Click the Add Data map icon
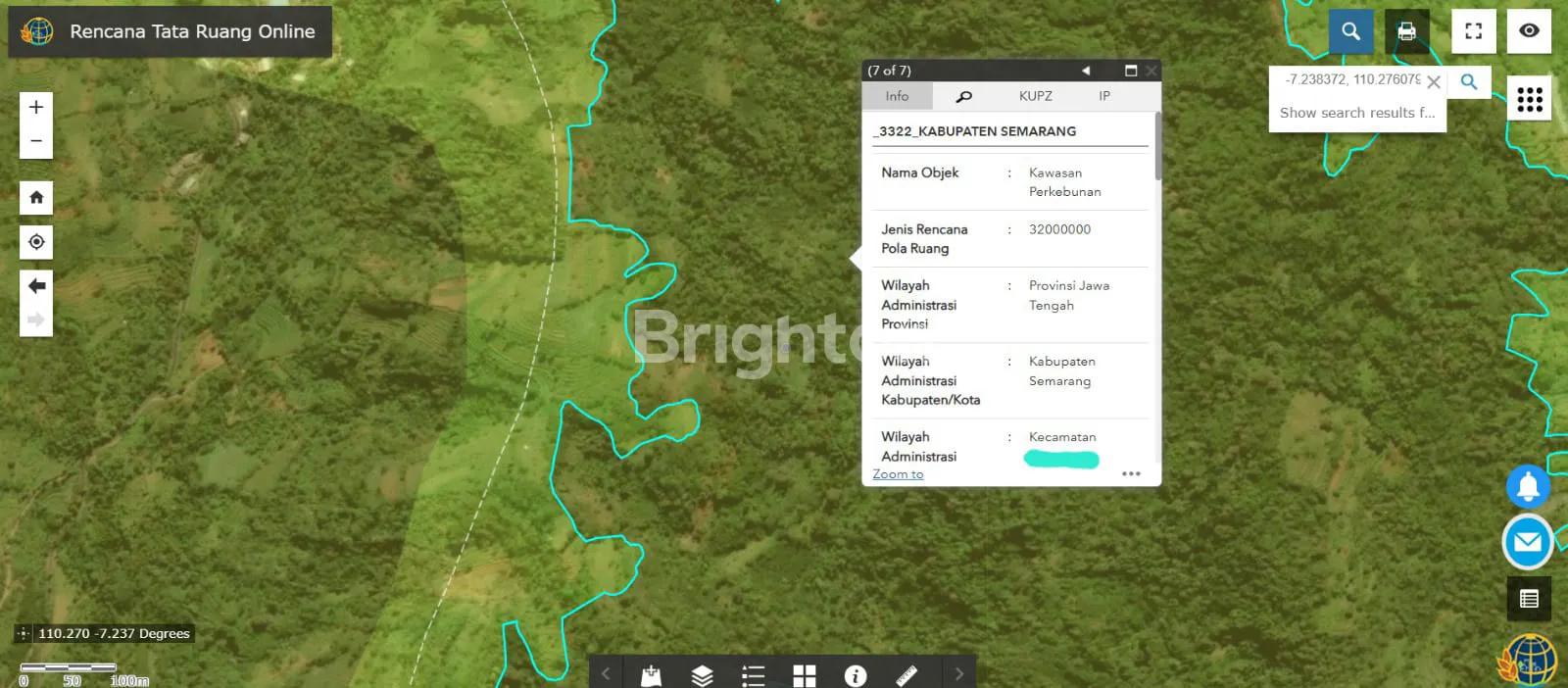Image resolution: width=1568 pixels, height=688 pixels. 651,675
